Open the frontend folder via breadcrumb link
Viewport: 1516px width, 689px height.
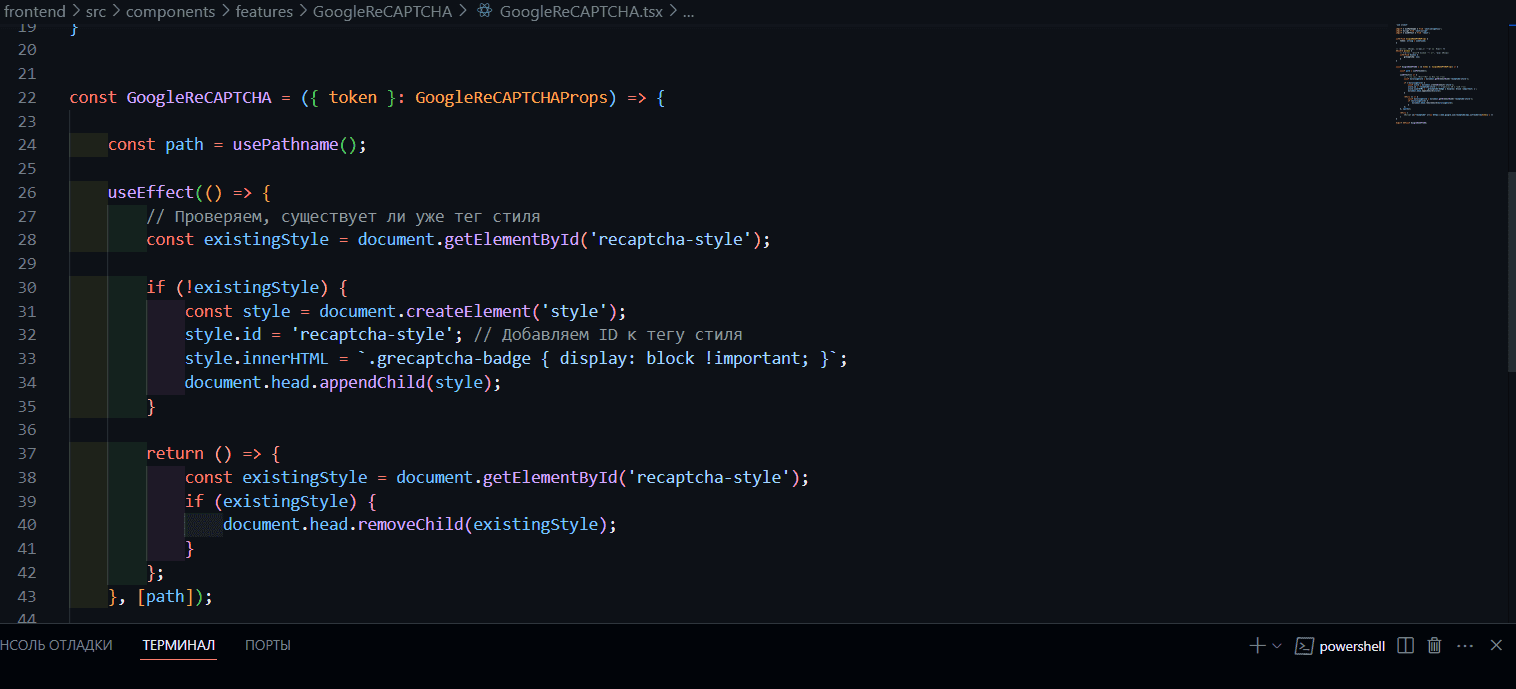click(34, 12)
